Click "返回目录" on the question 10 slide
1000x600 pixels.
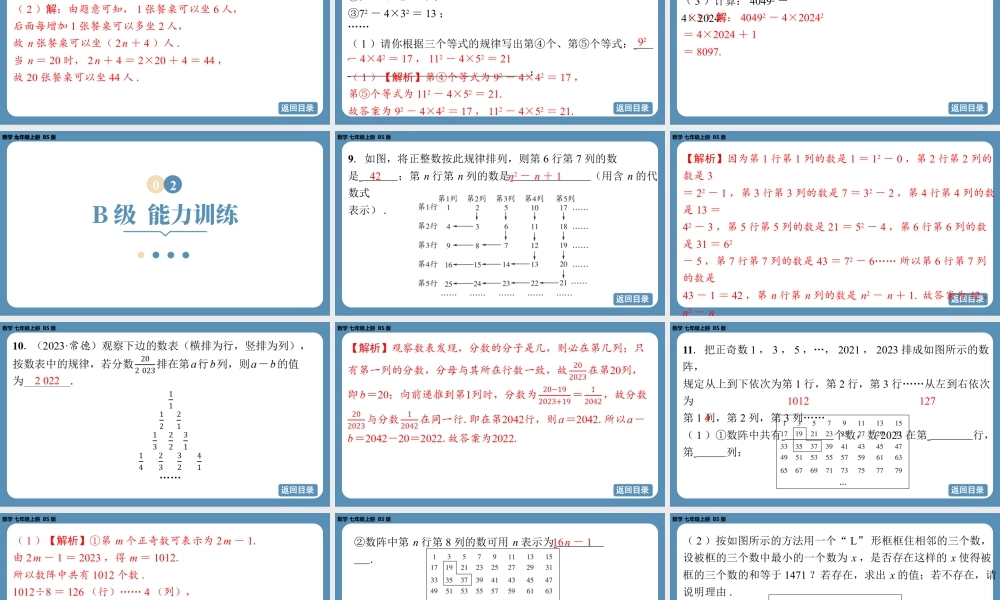[300, 490]
